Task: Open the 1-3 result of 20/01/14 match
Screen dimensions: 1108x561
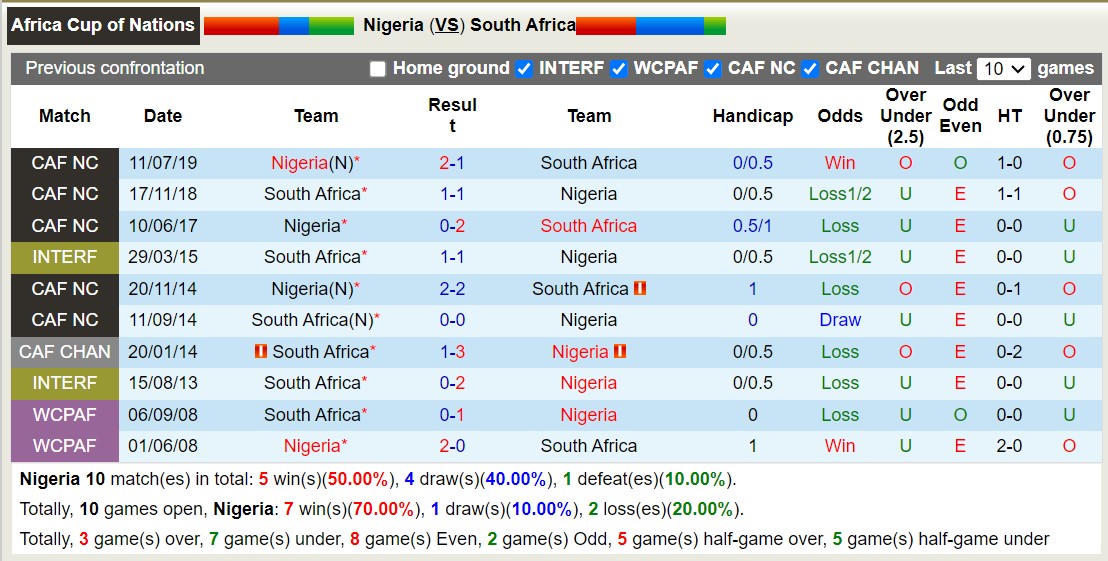Action: [452, 351]
